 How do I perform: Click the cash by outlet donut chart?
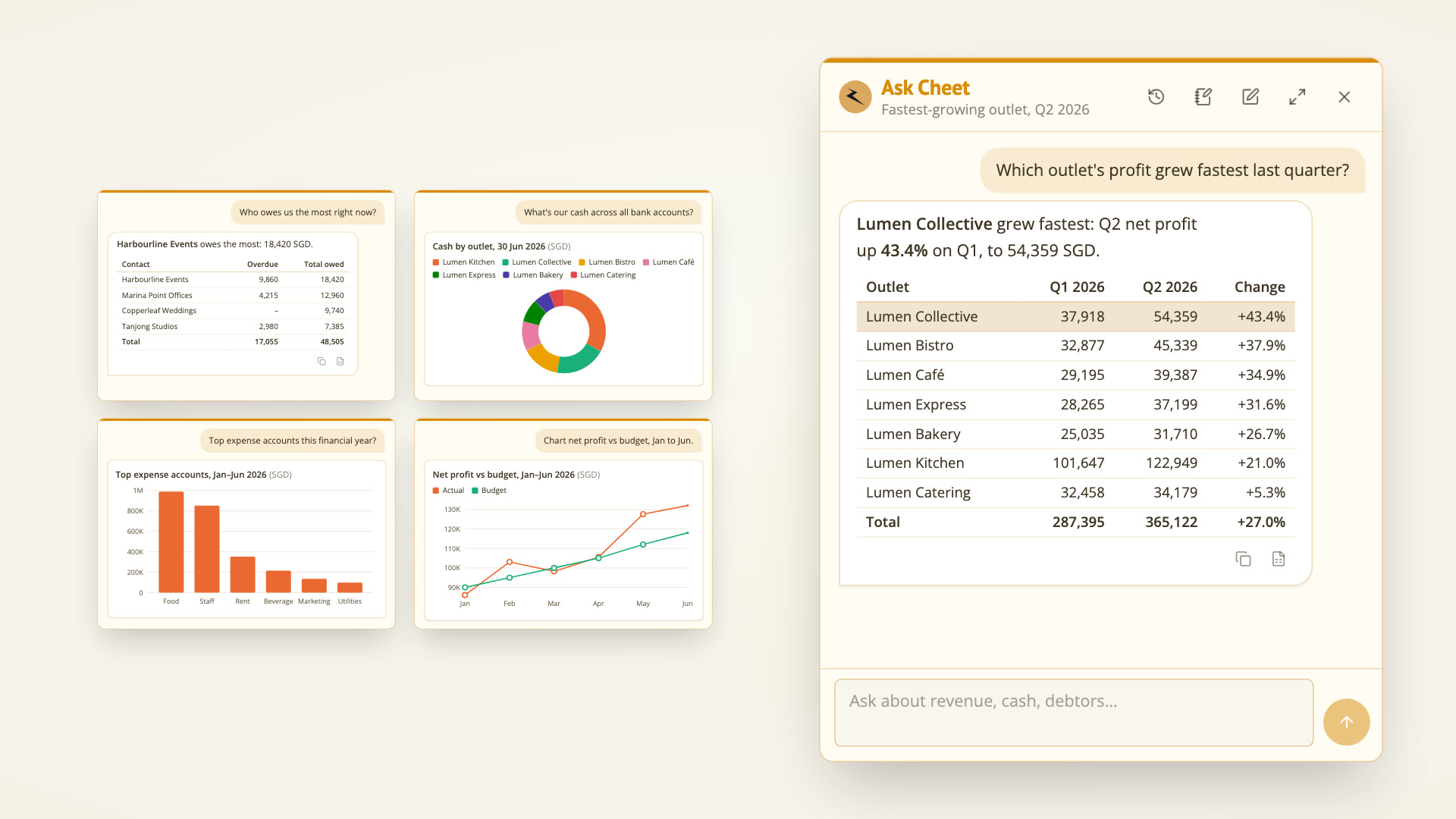[563, 331]
